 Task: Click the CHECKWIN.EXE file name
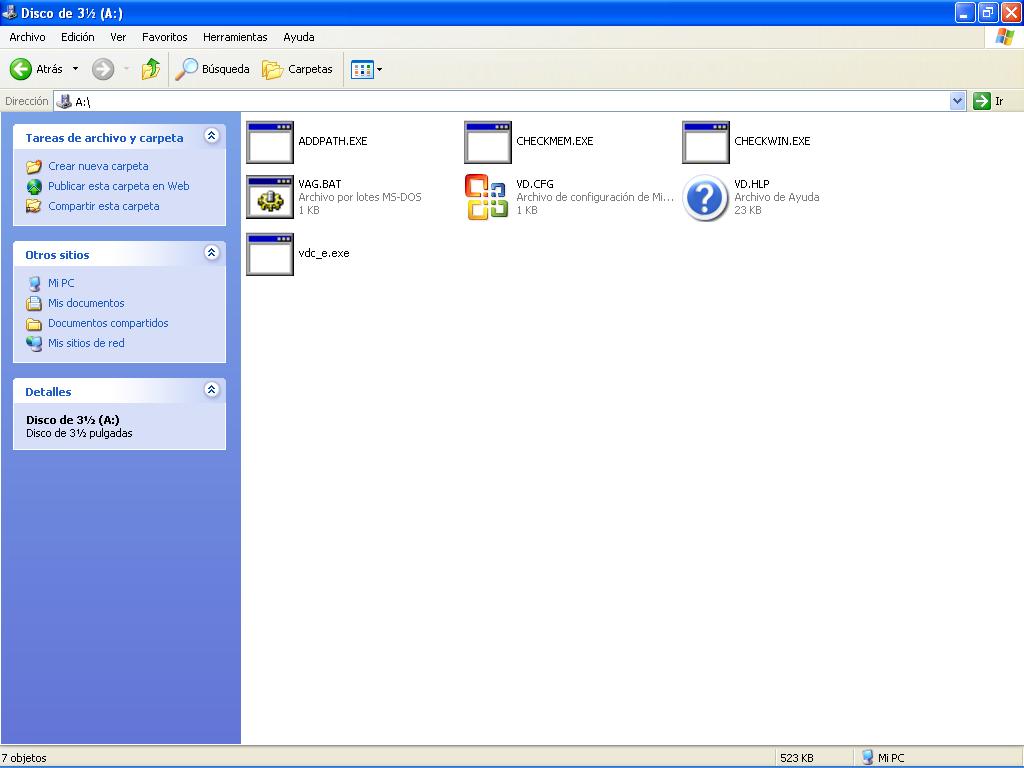773,141
